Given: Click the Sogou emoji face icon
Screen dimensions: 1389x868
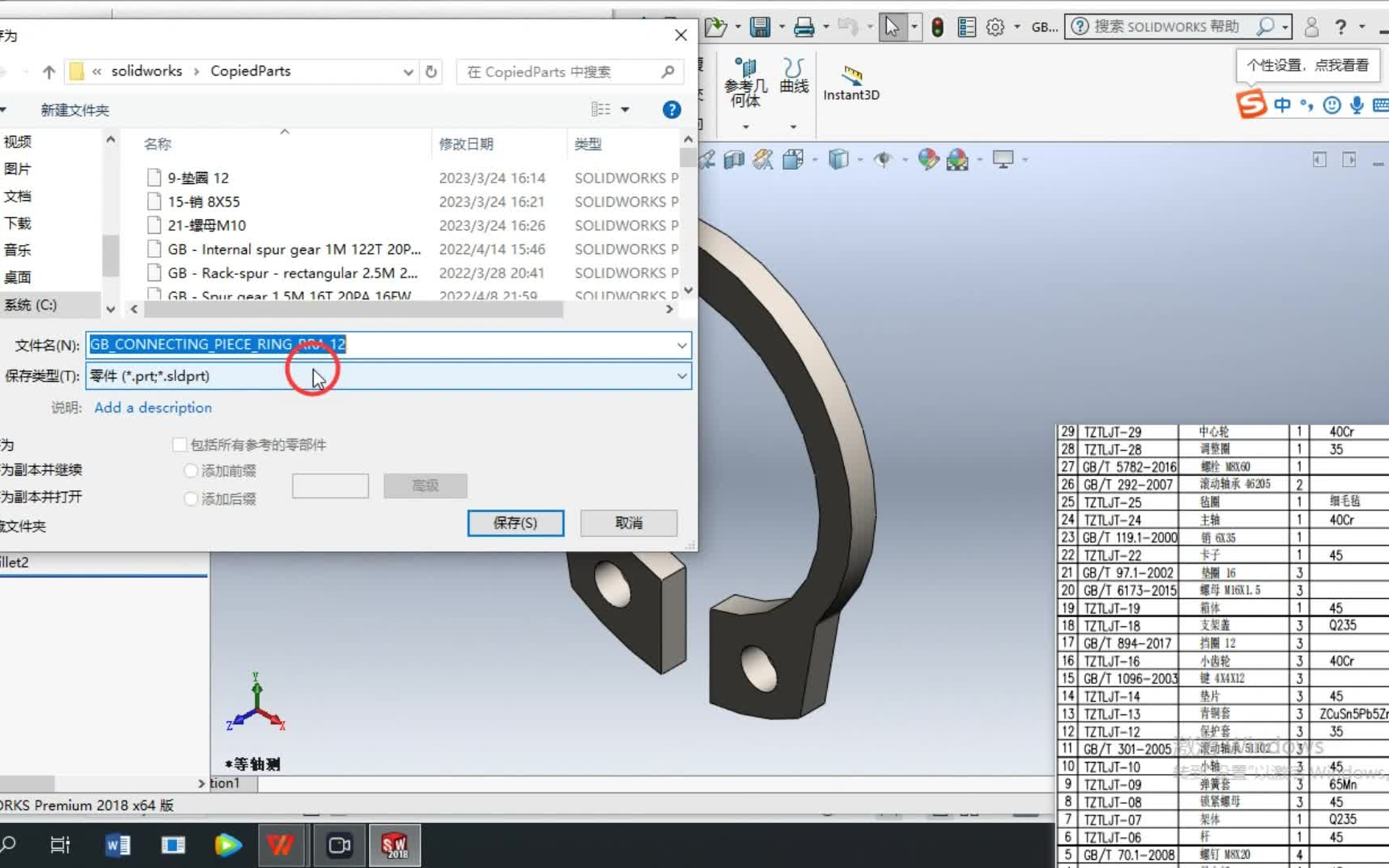Looking at the screenshot, I should [1332, 105].
